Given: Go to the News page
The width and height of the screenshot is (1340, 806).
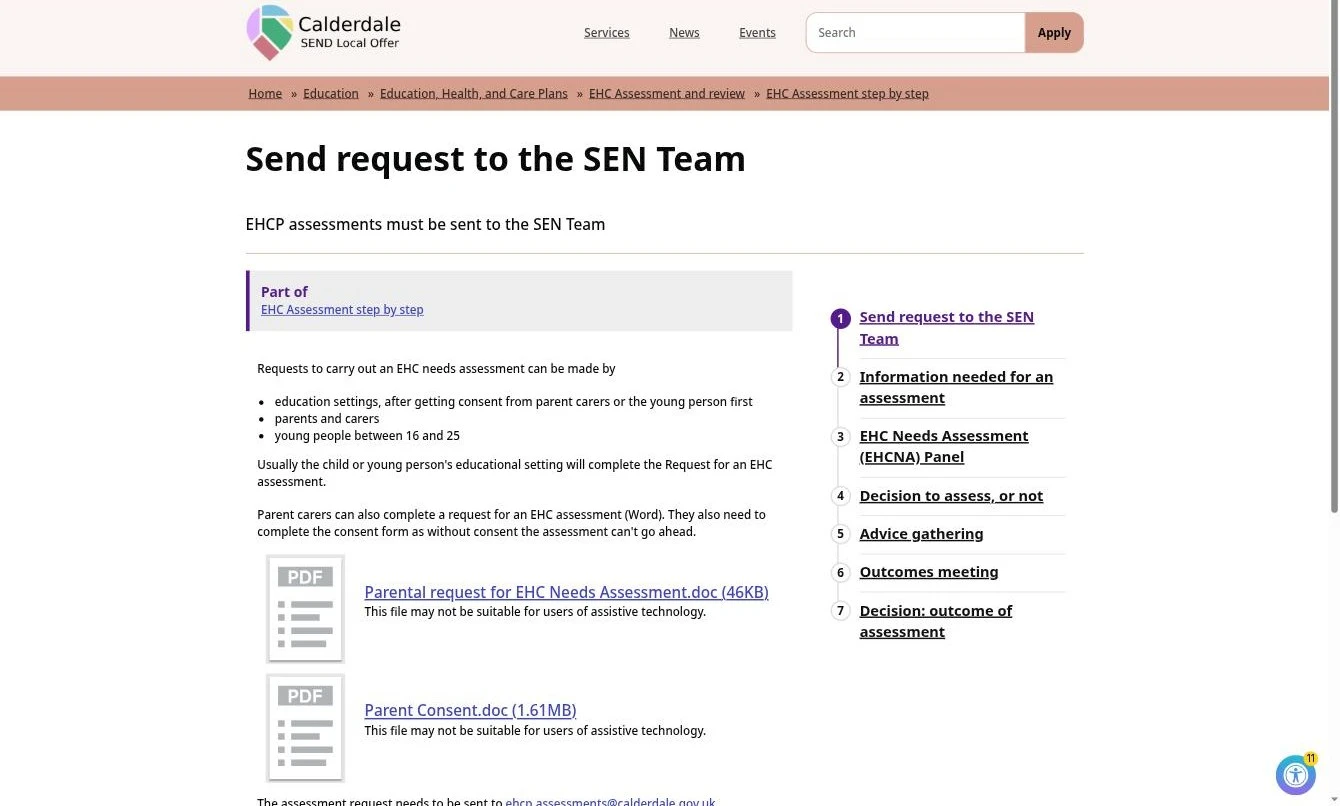Looking at the screenshot, I should tap(684, 33).
